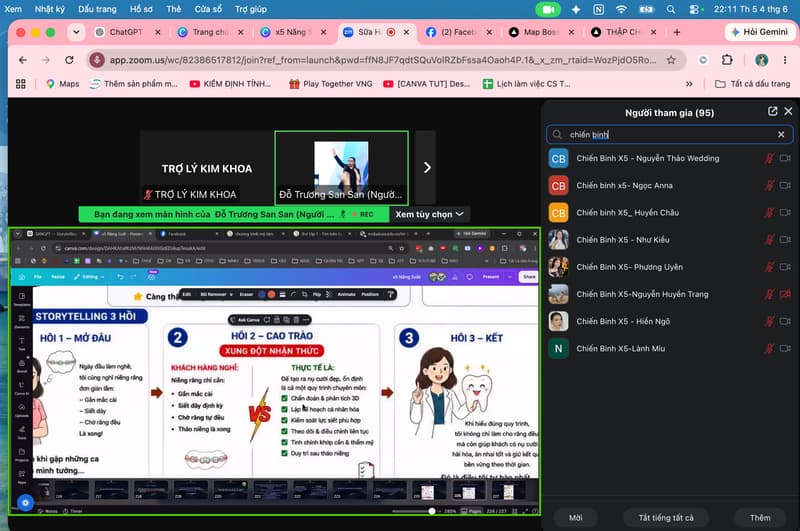Select participant Chiến Binh X5 - Nguyễn Thảo Wedding
The height and width of the screenshot is (531, 800).
(669, 158)
